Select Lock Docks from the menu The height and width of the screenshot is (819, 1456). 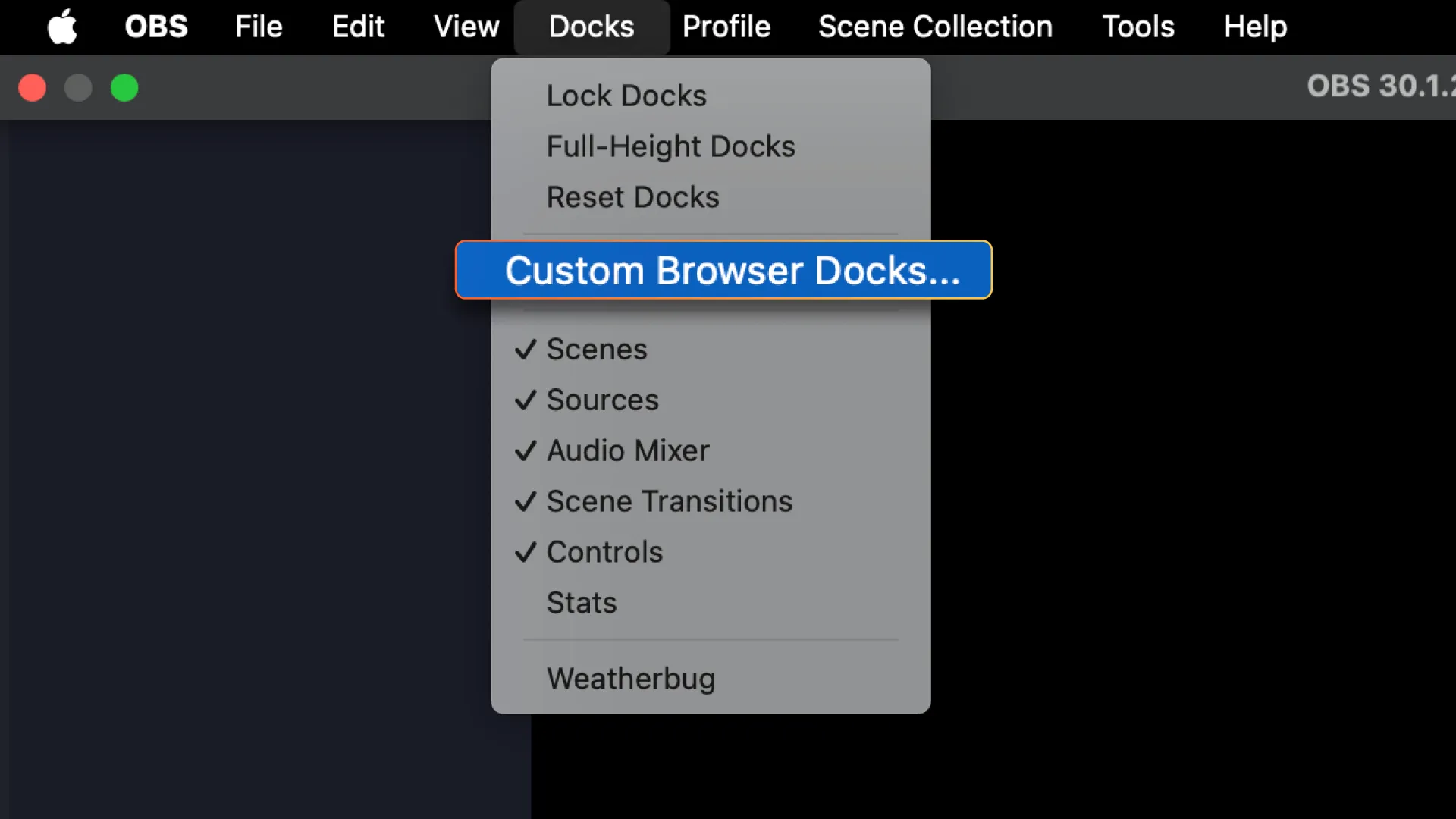click(x=711, y=96)
